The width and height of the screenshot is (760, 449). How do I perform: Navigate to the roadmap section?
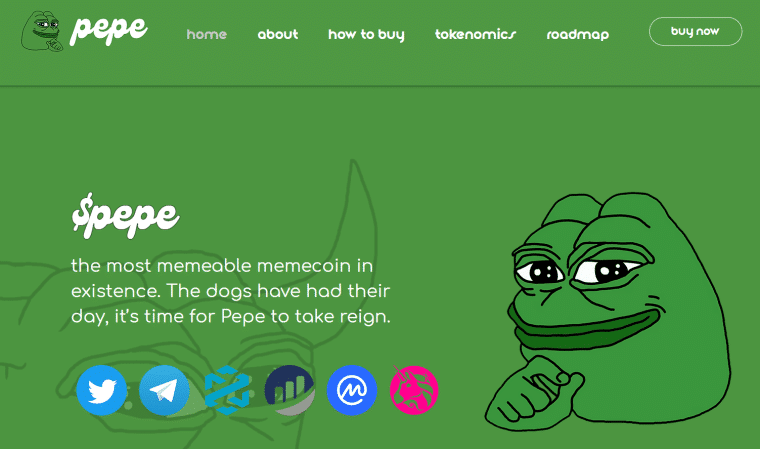tap(578, 34)
